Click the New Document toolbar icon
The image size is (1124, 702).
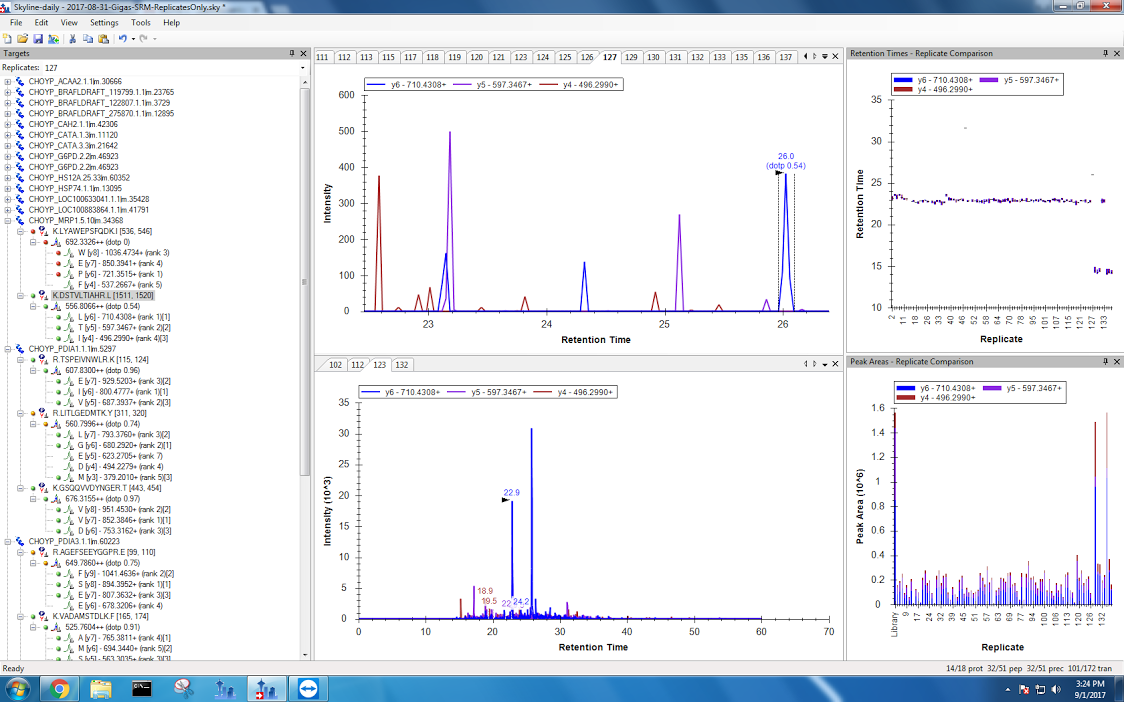8,38
